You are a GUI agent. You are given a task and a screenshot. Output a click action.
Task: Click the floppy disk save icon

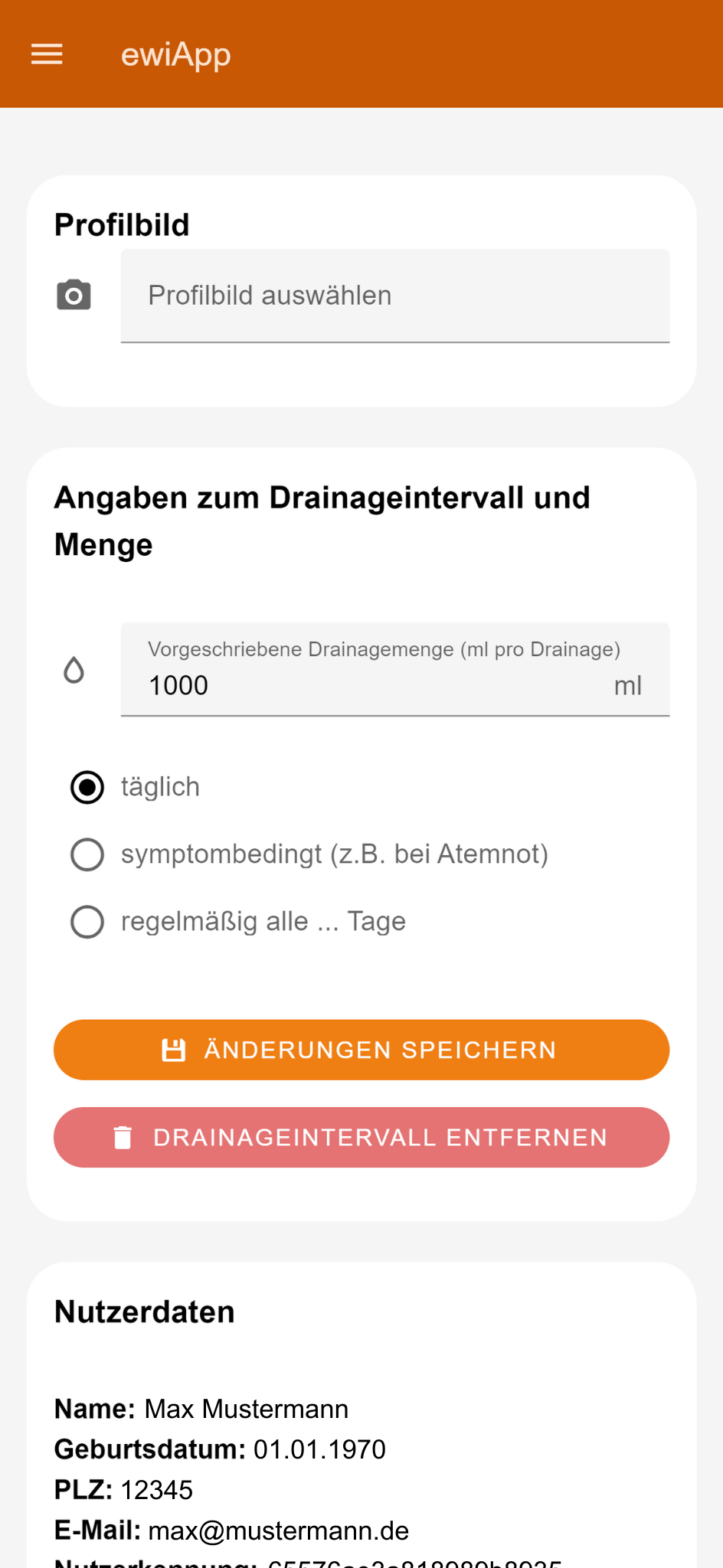[x=174, y=1050]
